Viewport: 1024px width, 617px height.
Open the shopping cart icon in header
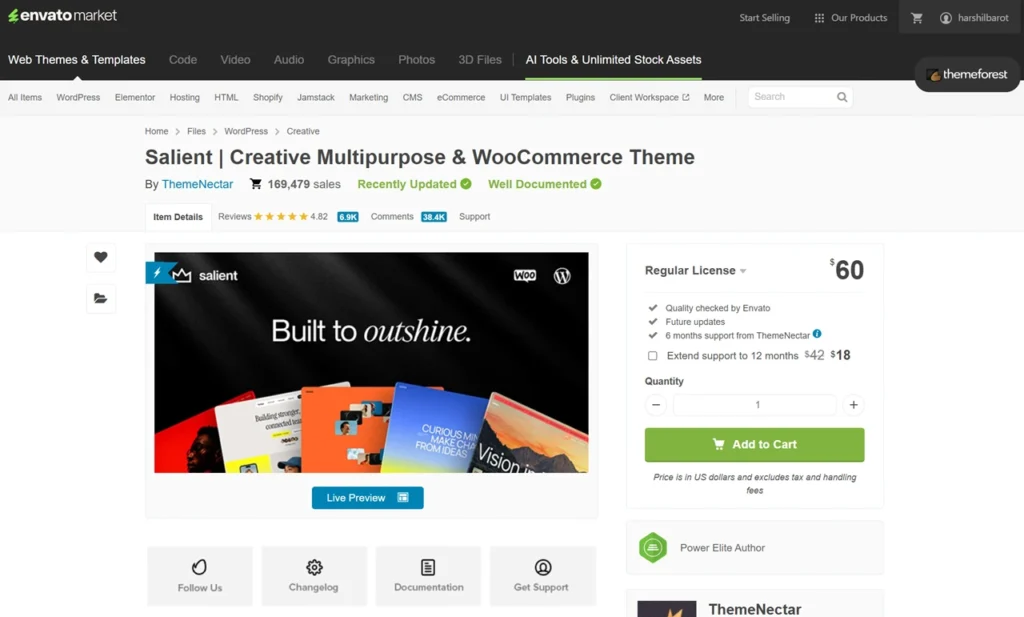pyautogui.click(x=917, y=18)
